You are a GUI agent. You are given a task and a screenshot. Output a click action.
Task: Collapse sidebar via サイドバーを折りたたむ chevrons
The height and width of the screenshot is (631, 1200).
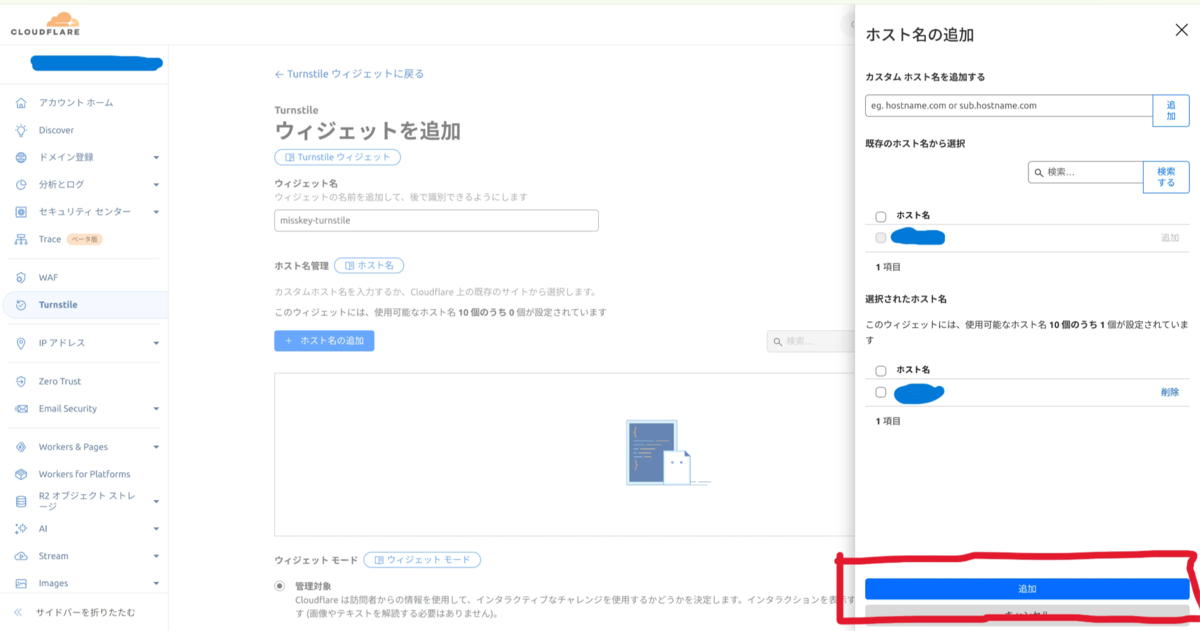(x=18, y=612)
